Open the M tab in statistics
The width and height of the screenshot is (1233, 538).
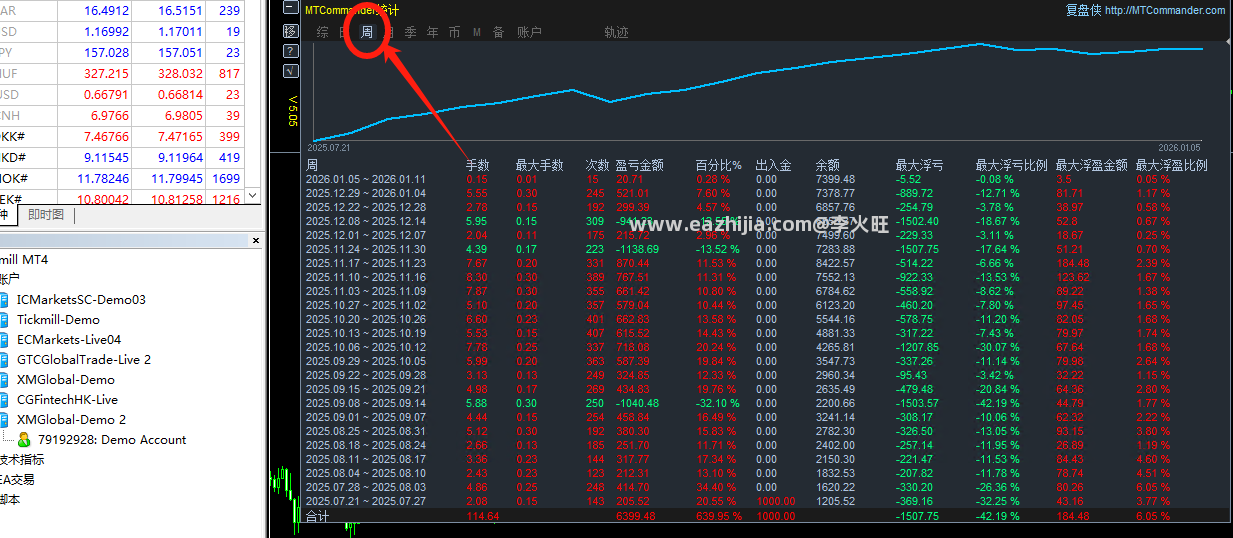coord(477,32)
